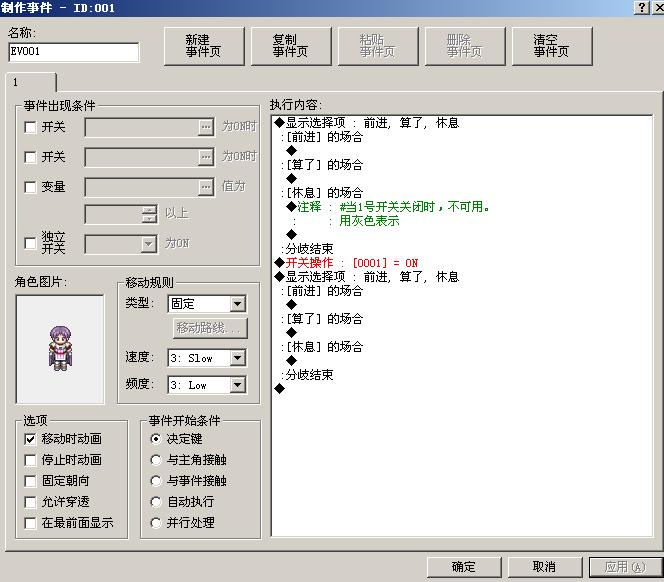Check 允许穿透 option
This screenshot has height=582, width=664.
[30, 502]
